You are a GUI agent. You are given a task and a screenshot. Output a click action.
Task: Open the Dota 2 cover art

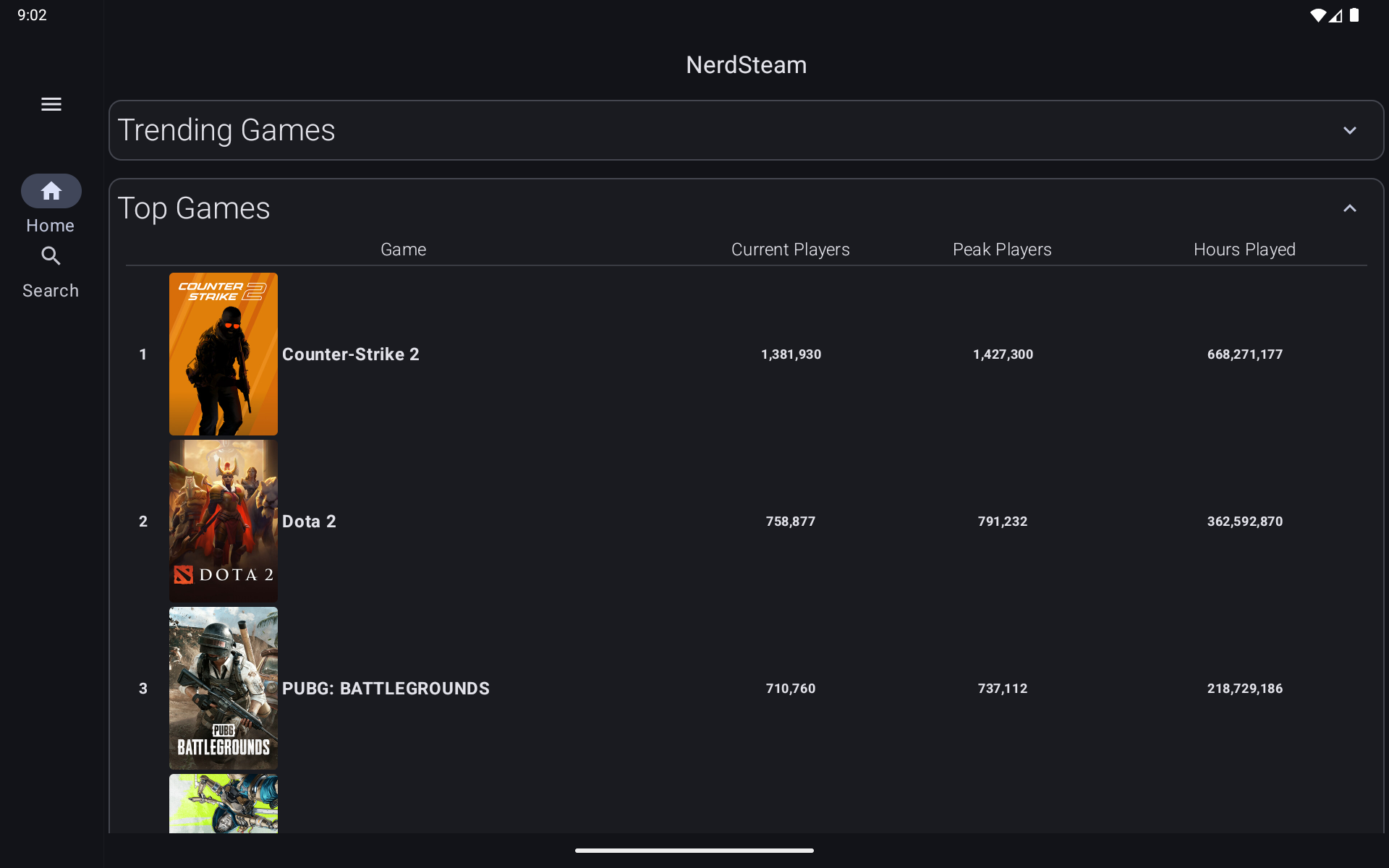click(223, 521)
